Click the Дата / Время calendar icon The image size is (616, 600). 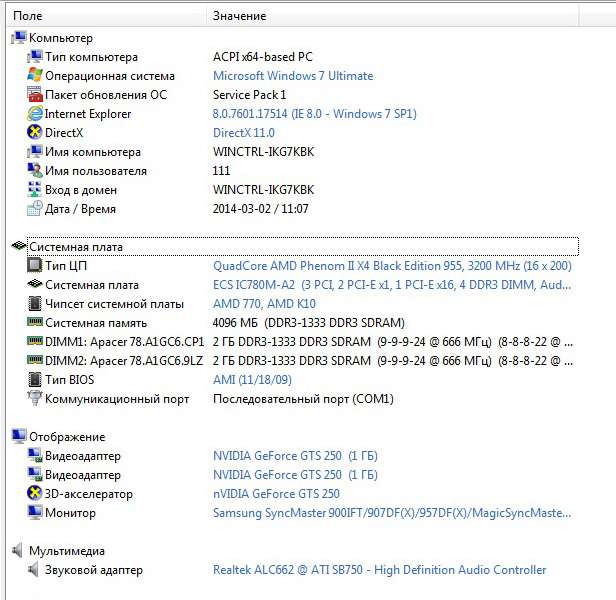(35, 209)
